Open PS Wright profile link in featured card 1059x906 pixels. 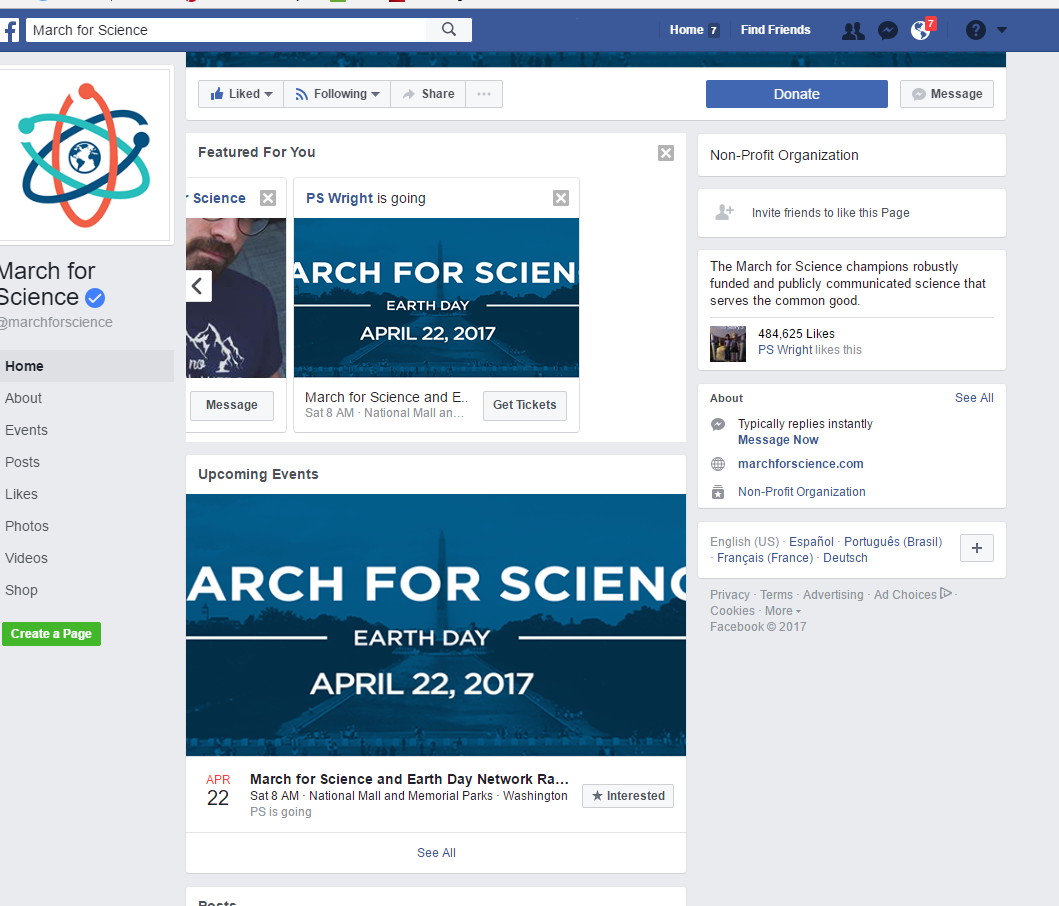(339, 198)
